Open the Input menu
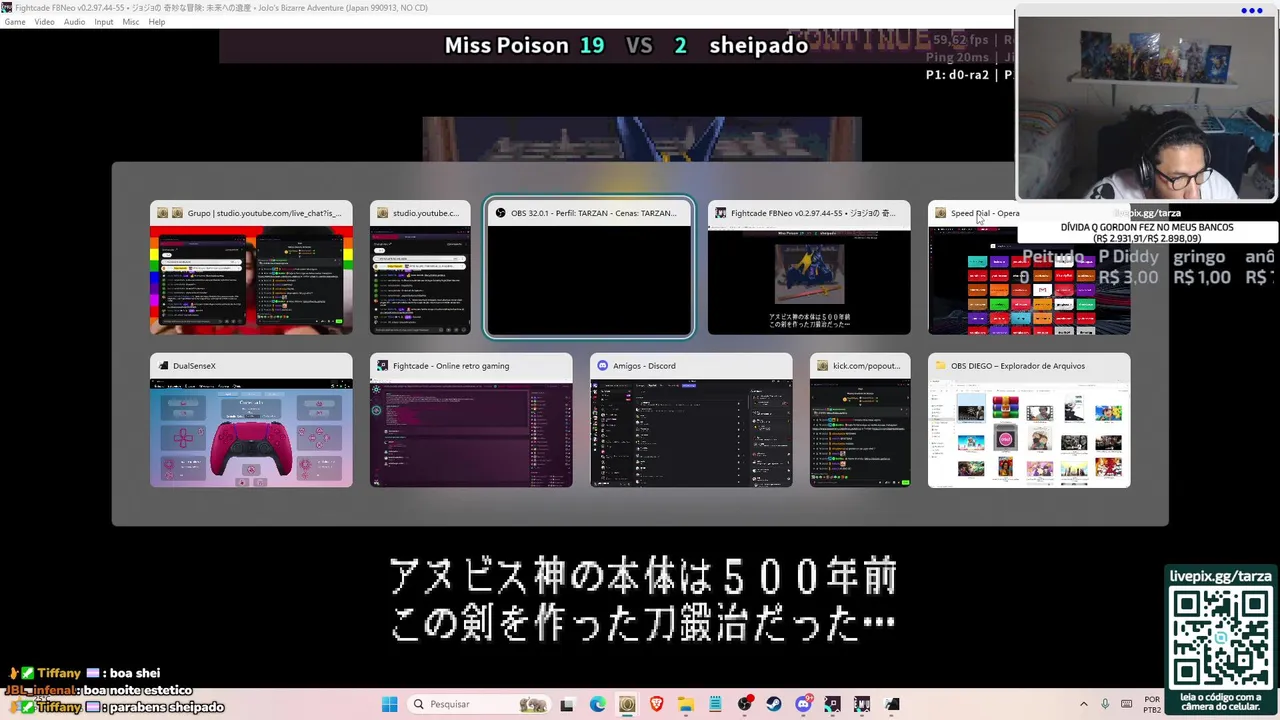1280x720 pixels. click(x=104, y=22)
